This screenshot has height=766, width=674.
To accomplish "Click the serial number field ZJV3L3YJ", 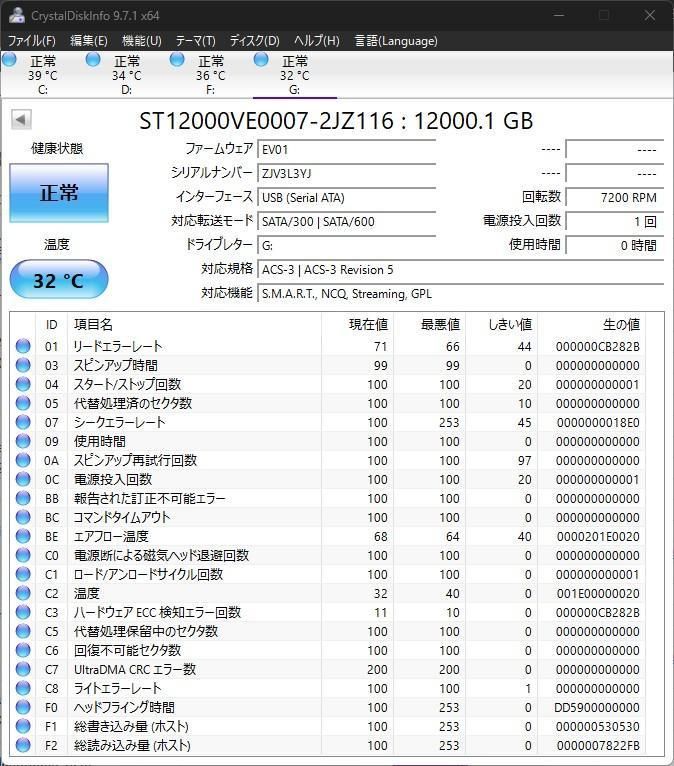I will [346, 173].
